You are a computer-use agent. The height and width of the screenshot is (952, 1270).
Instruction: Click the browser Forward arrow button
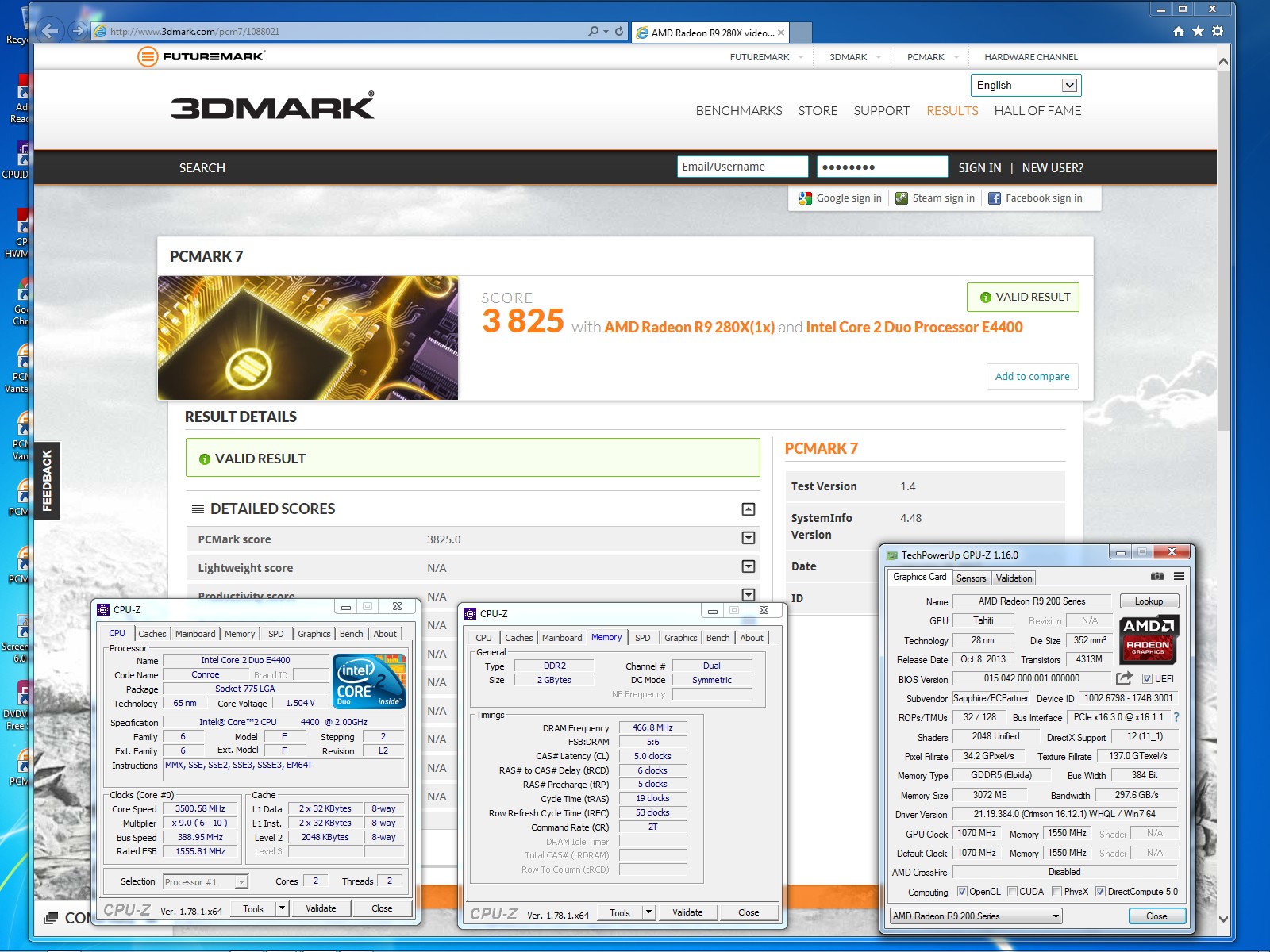[78, 31]
